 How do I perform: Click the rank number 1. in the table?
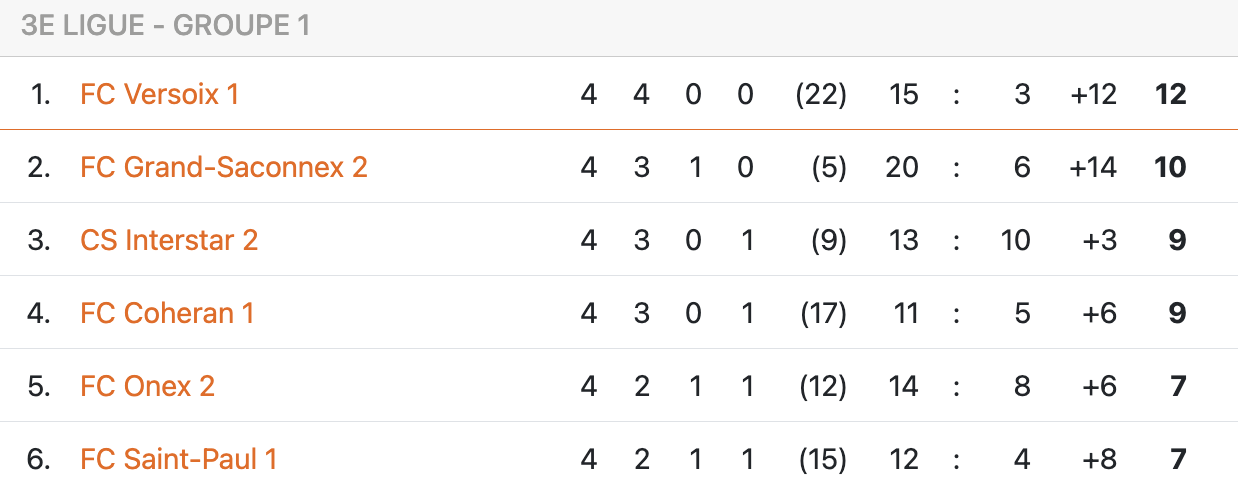pyautogui.click(x=40, y=94)
